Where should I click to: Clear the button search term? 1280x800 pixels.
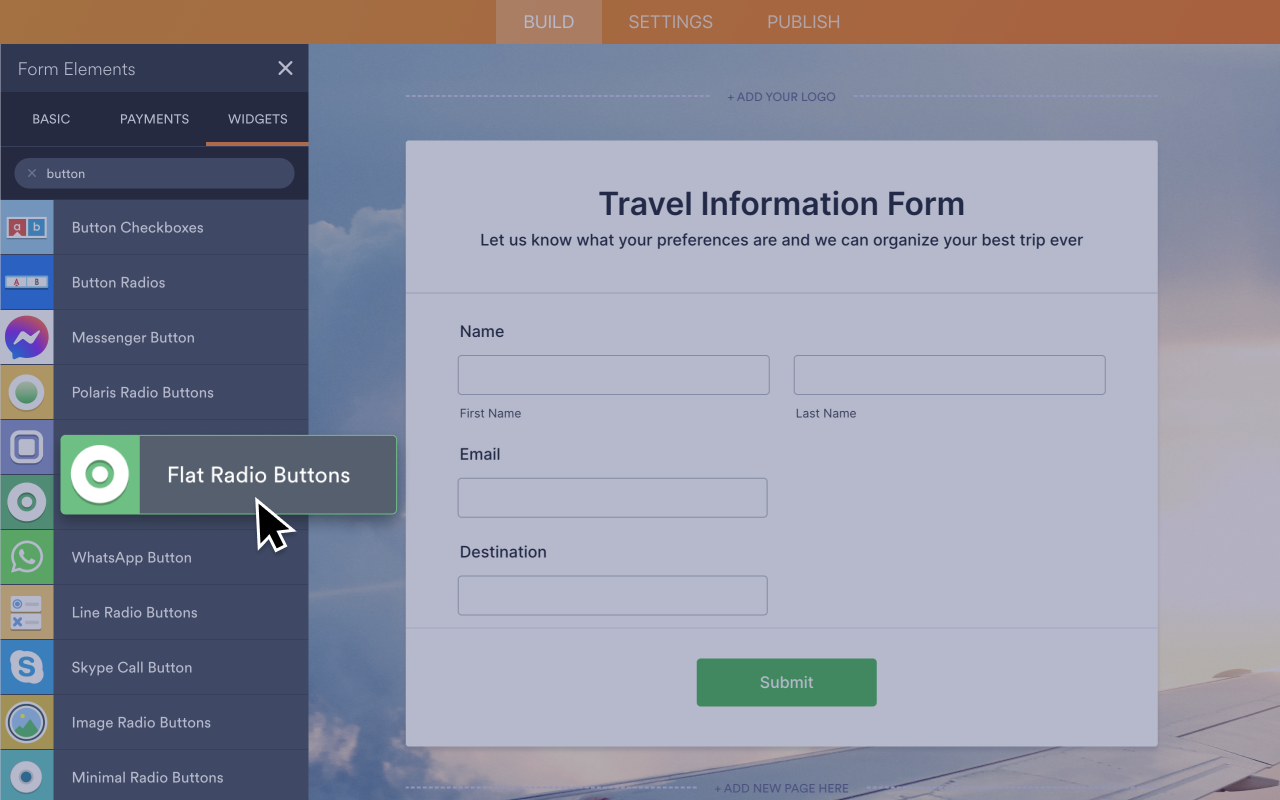[31, 173]
